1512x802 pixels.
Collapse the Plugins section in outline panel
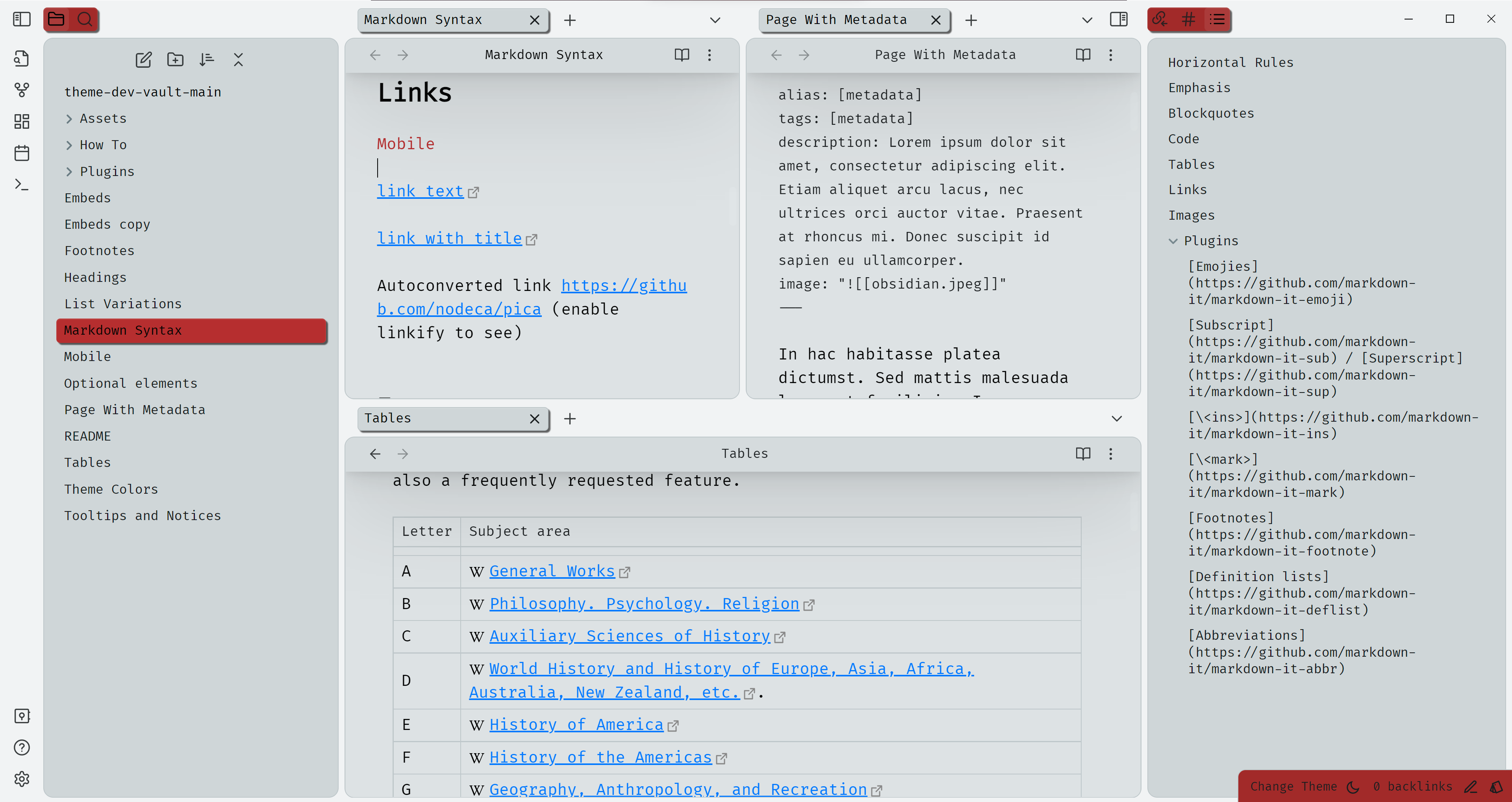coord(1173,241)
